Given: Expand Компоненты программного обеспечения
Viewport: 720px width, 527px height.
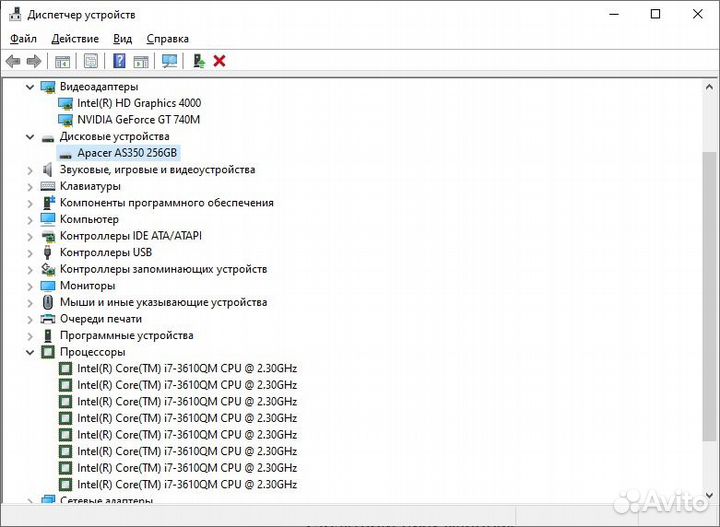Looking at the screenshot, I should click(x=30, y=203).
